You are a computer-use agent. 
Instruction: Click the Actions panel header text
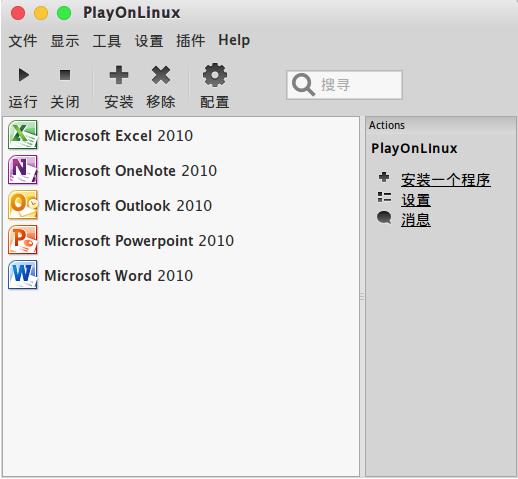coord(387,125)
